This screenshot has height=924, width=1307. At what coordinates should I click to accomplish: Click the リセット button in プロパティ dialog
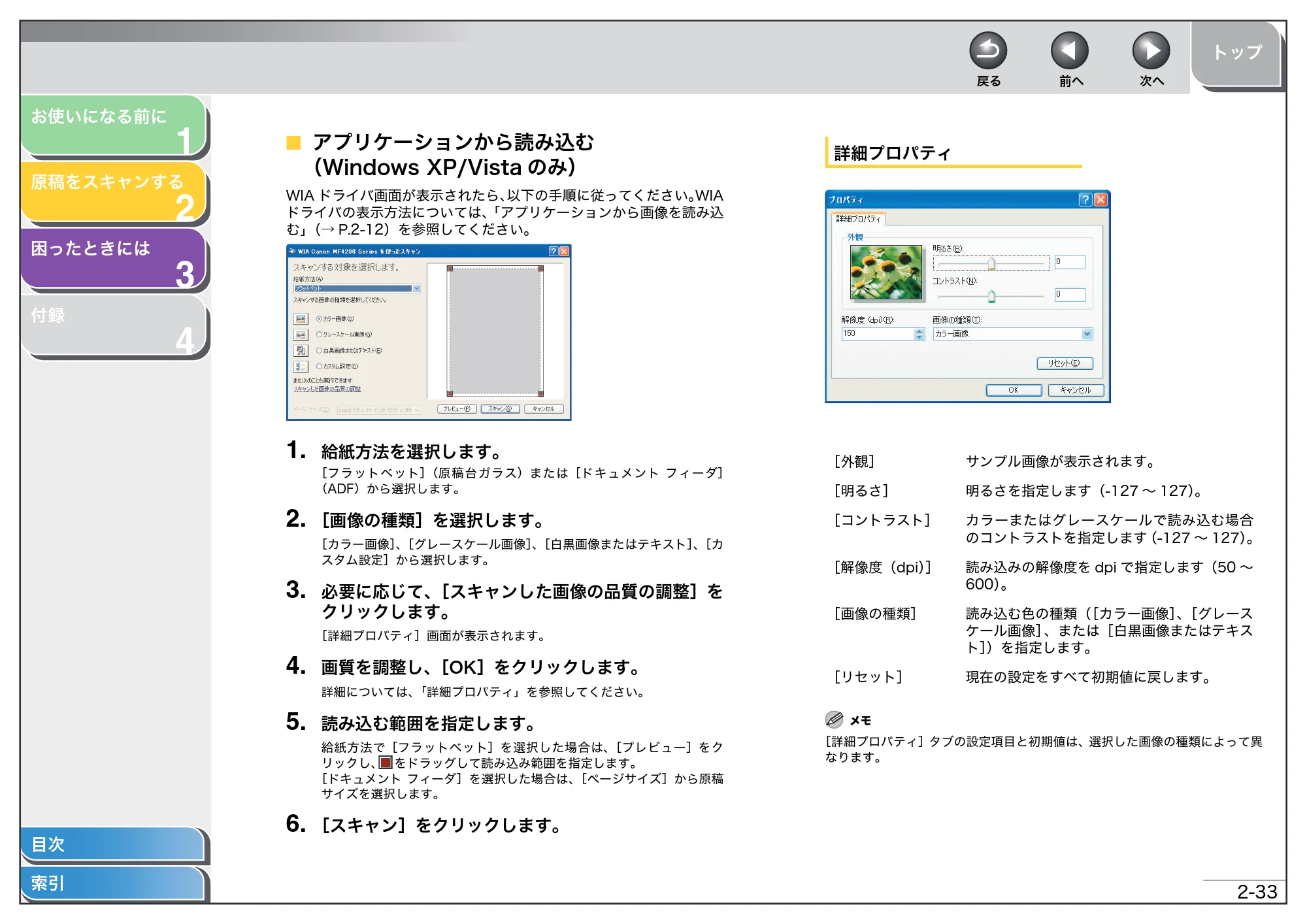tap(1065, 363)
